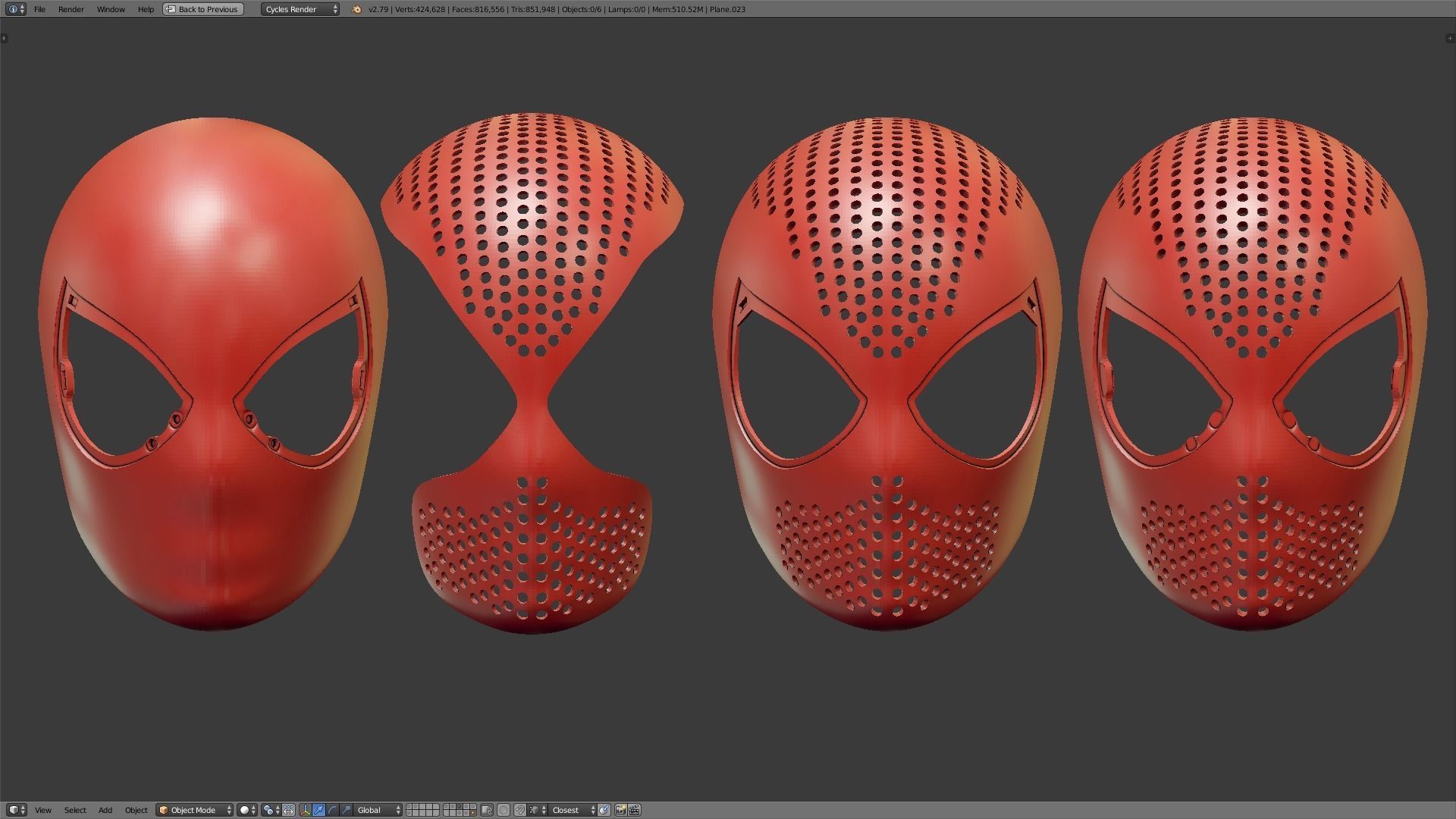
Task: Open the Global transform orientation dropdown
Action: 378,810
